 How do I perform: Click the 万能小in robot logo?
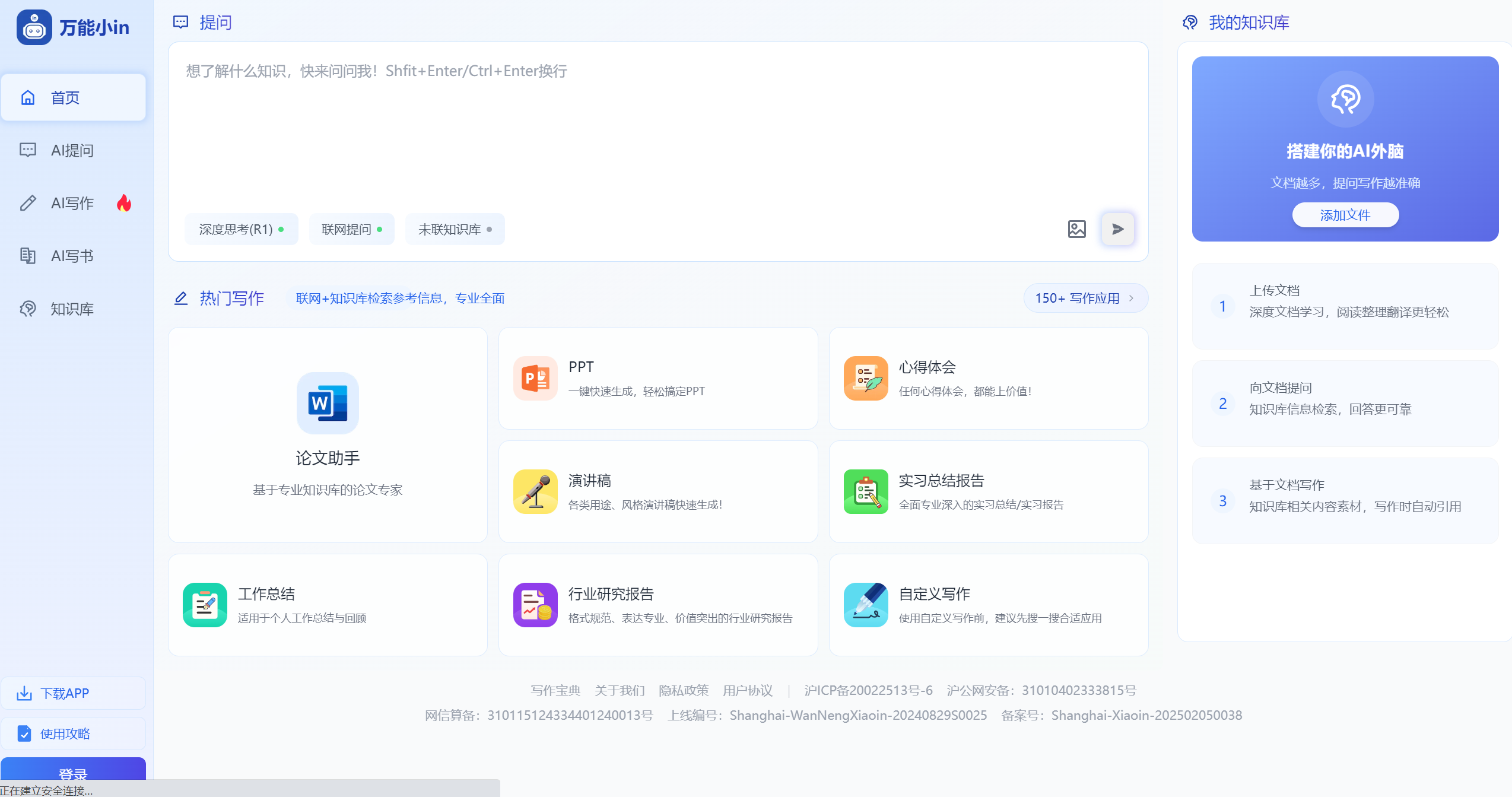(34, 27)
